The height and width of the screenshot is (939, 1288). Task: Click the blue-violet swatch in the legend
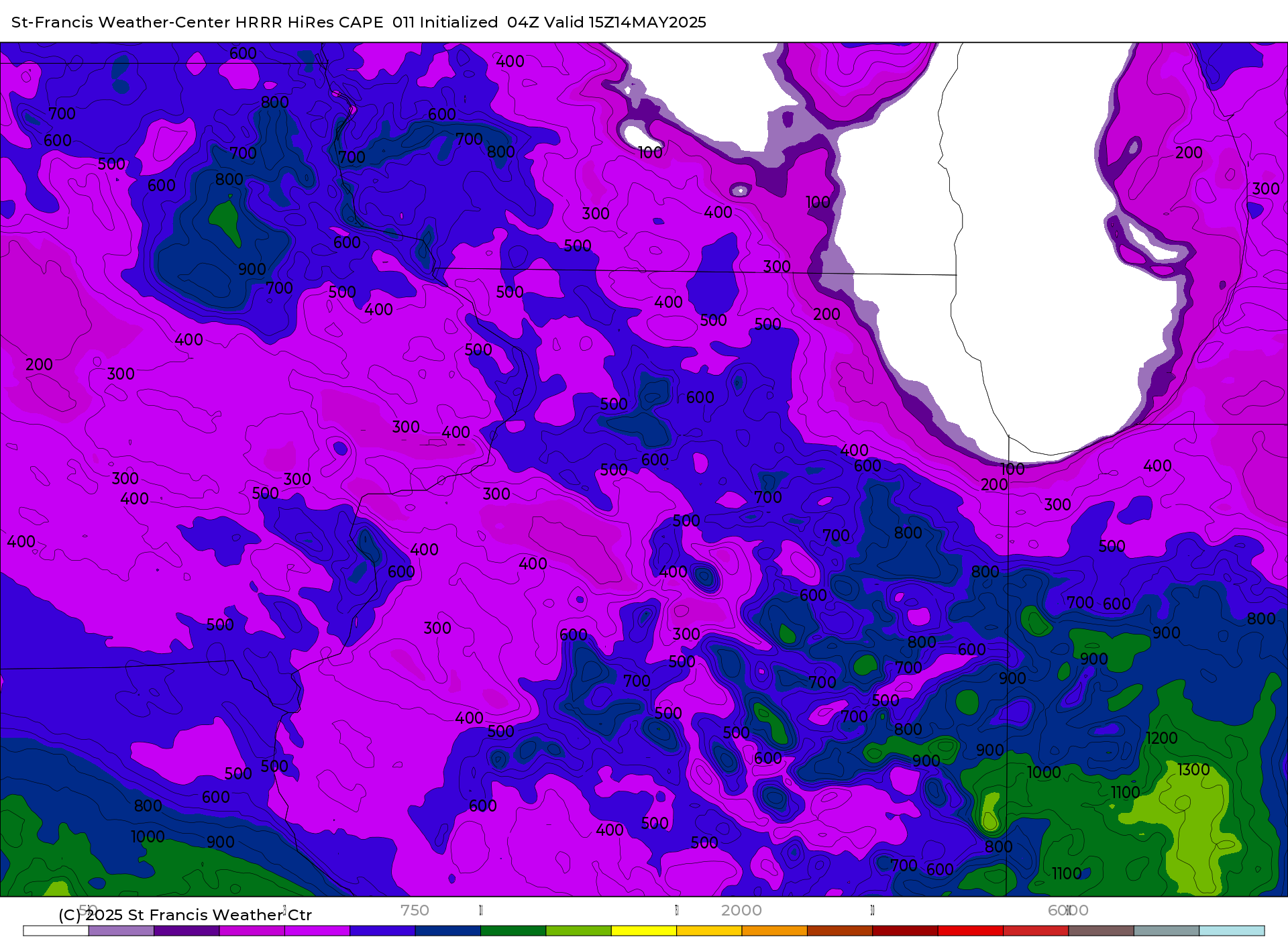pos(382,931)
